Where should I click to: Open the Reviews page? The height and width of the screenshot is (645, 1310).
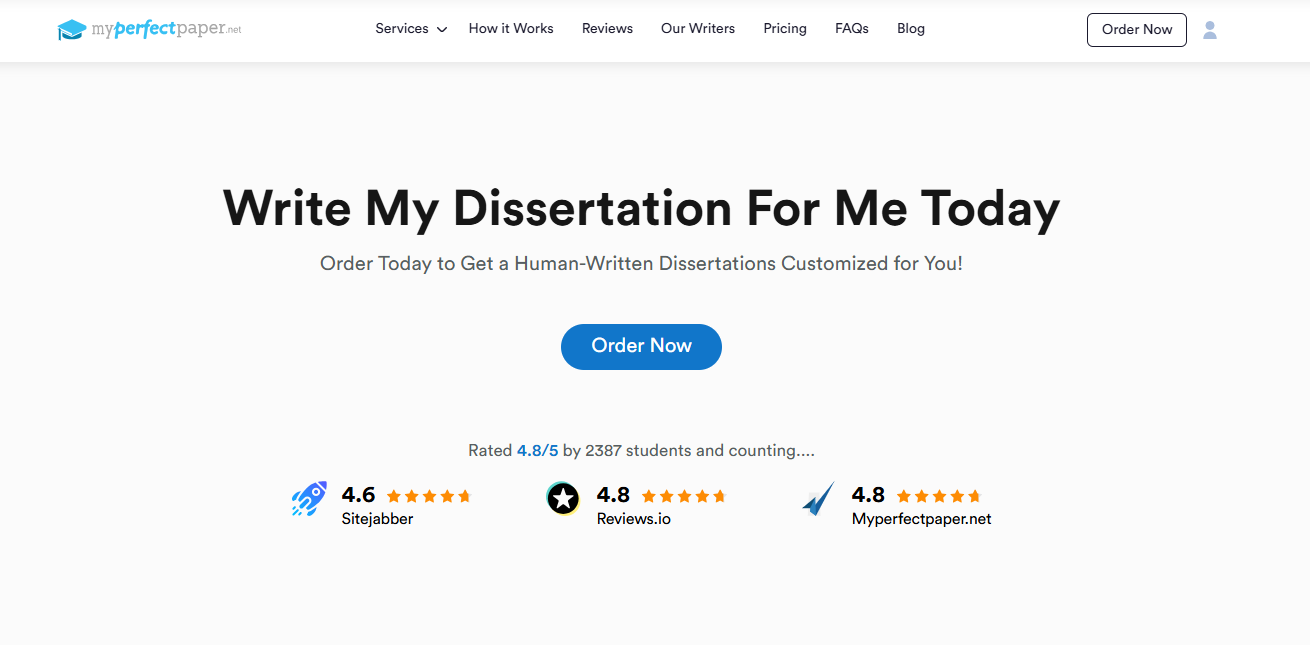click(607, 29)
